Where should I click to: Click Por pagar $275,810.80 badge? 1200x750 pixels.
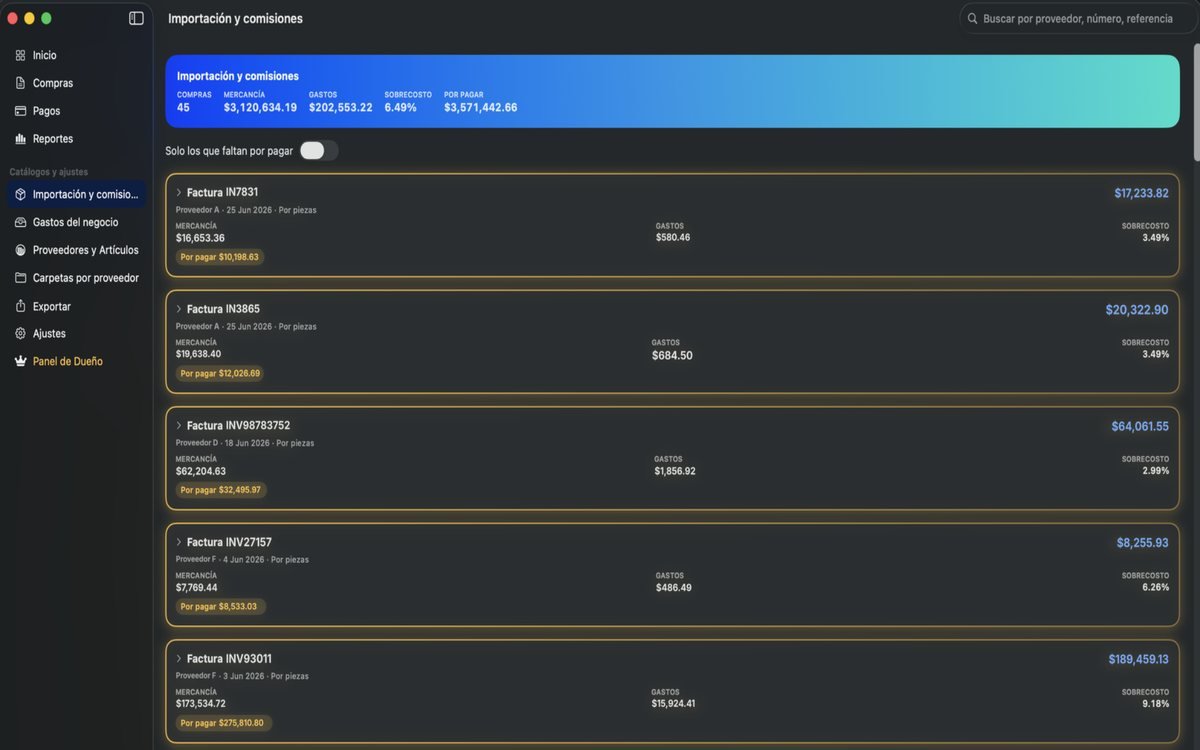(x=223, y=723)
